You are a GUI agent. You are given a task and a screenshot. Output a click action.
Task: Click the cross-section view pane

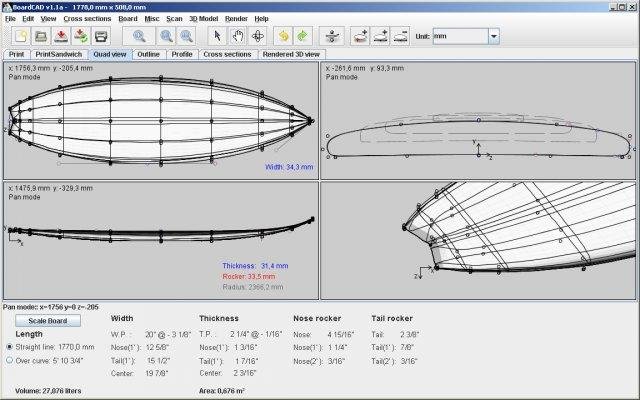point(478,120)
